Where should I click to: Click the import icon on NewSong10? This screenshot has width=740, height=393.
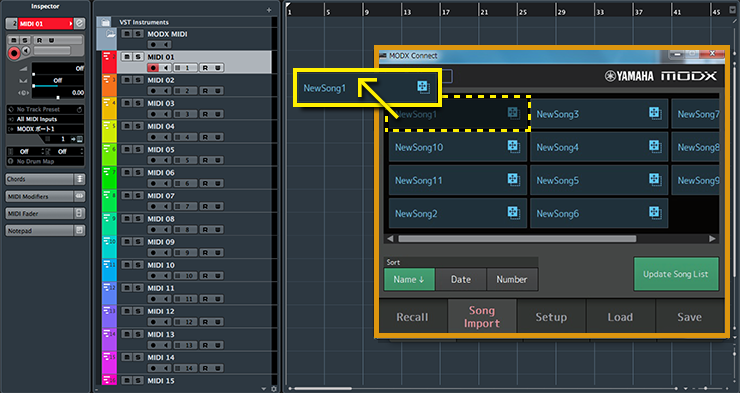click(x=513, y=147)
